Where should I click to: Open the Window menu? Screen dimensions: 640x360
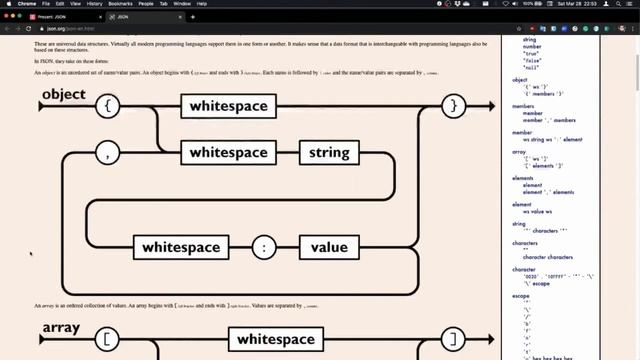point(182,4)
